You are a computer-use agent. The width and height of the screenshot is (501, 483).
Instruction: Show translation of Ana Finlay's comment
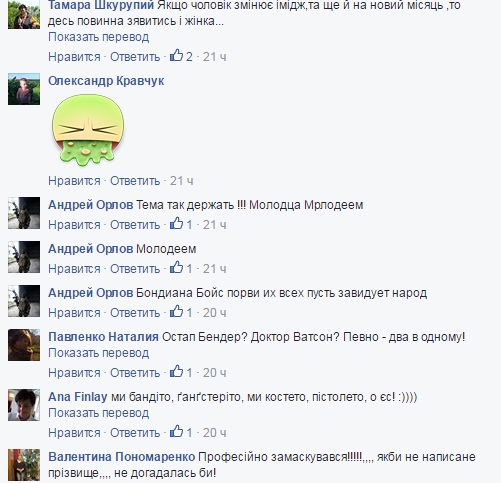tap(98, 413)
